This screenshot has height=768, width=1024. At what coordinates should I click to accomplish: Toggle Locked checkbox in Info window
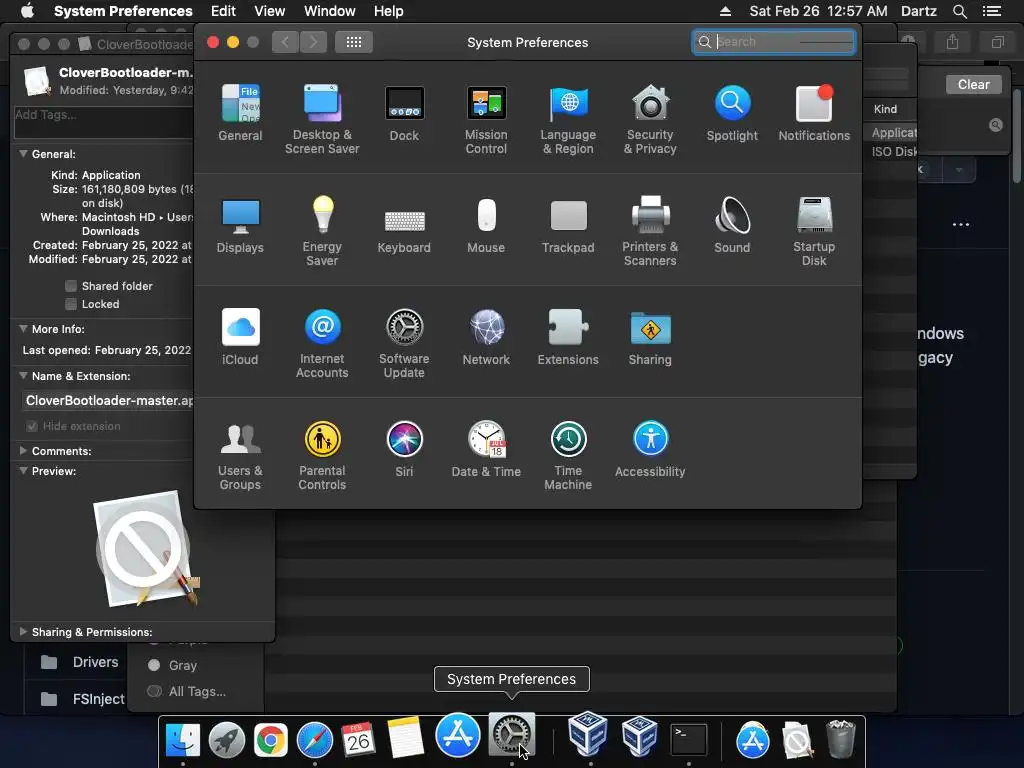pyautogui.click(x=71, y=304)
